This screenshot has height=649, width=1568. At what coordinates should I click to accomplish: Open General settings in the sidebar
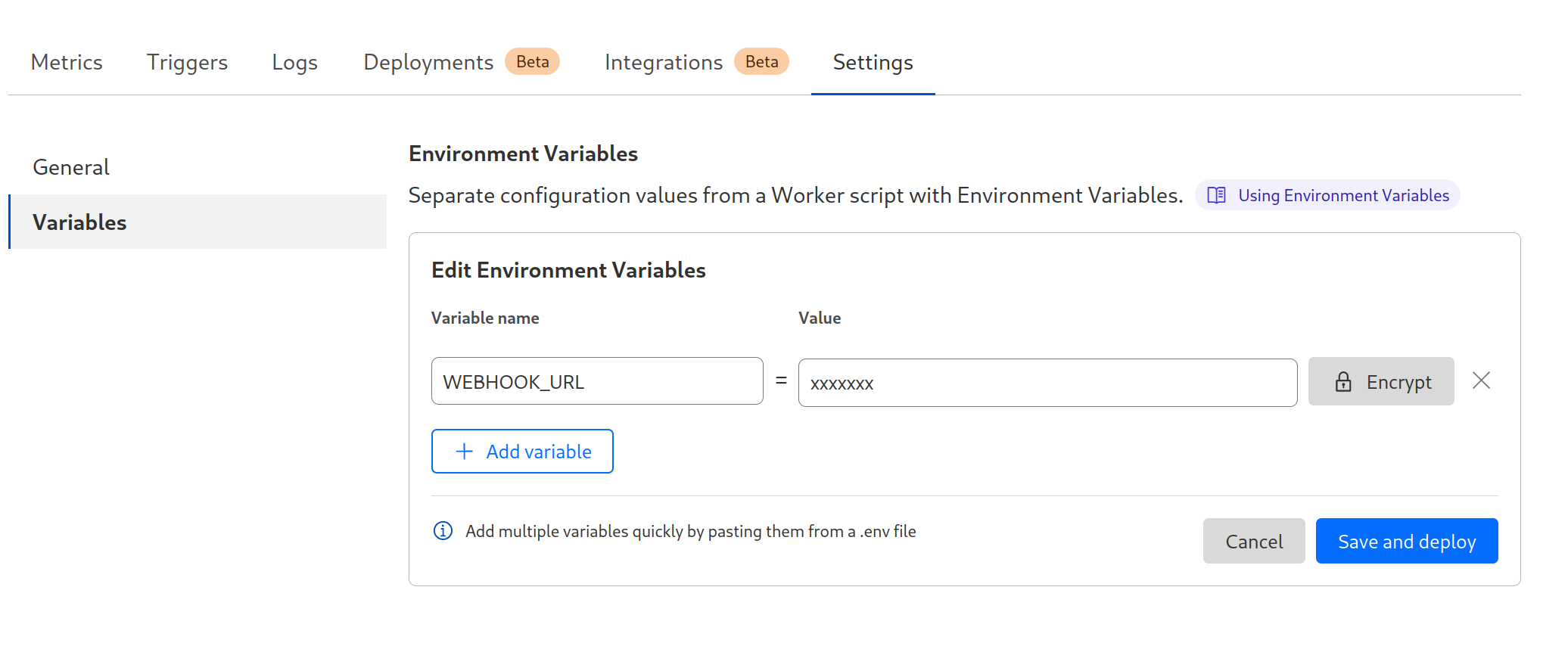pos(71,167)
